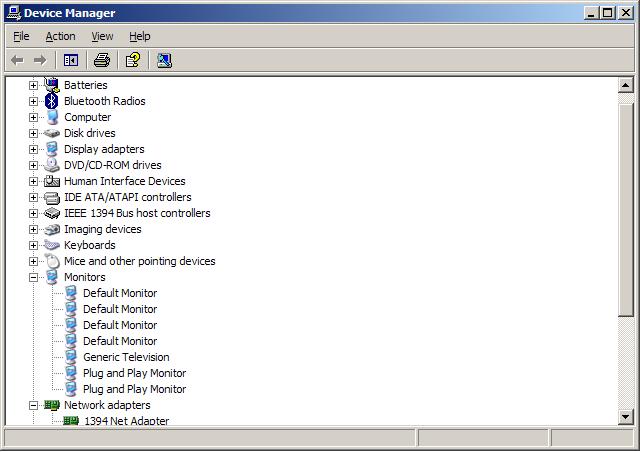
Task: Expand the Display adapters node
Action: [33, 149]
